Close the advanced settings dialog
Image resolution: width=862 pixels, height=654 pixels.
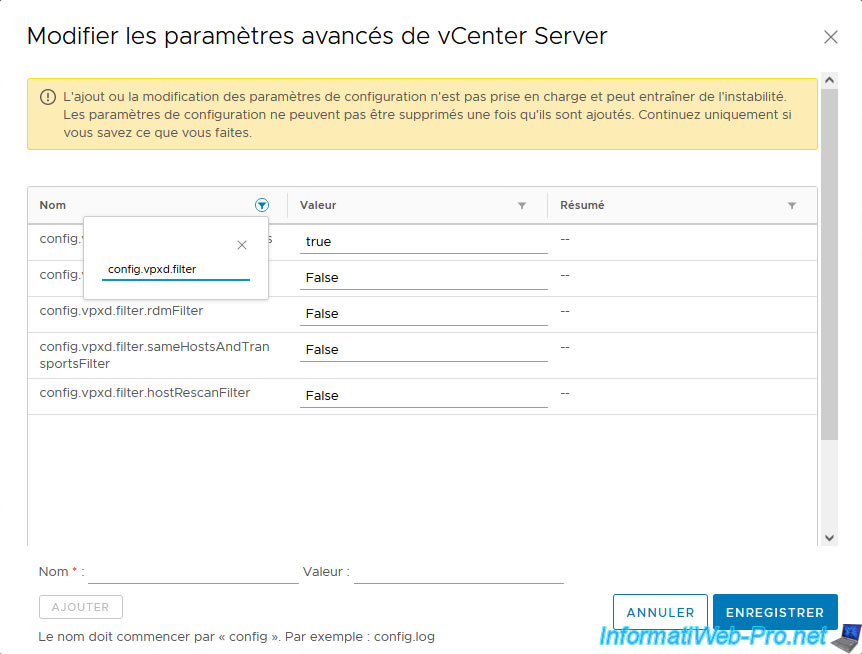(831, 37)
